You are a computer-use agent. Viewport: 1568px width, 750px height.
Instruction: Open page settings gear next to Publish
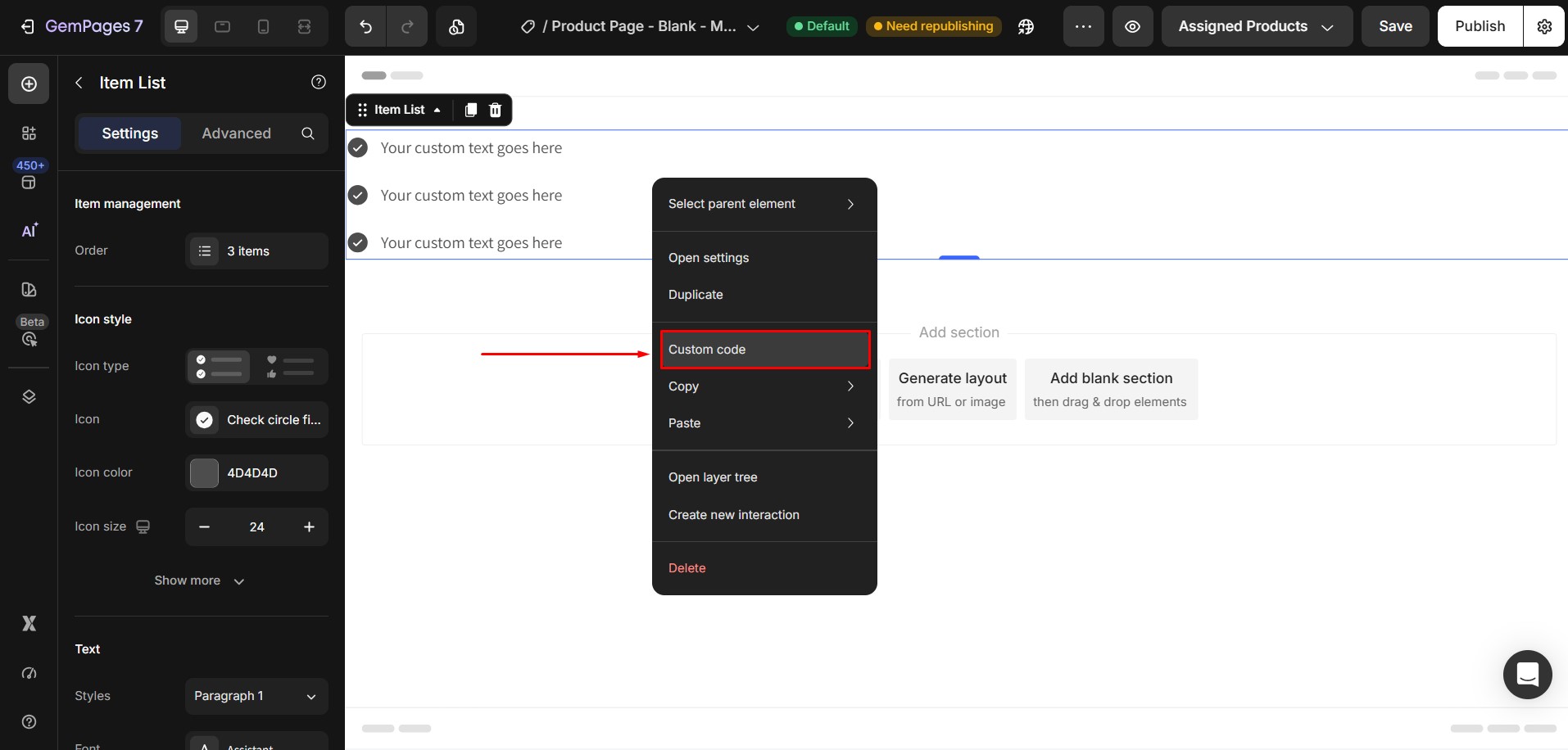point(1544,26)
